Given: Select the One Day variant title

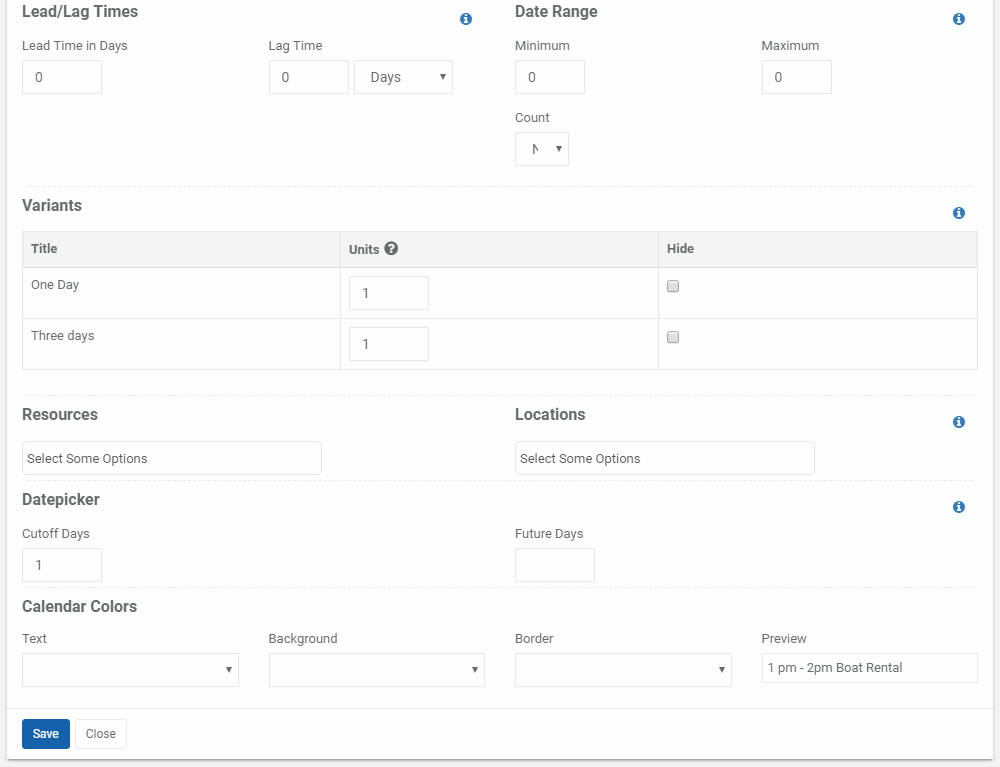Looking at the screenshot, I should [x=55, y=285].
